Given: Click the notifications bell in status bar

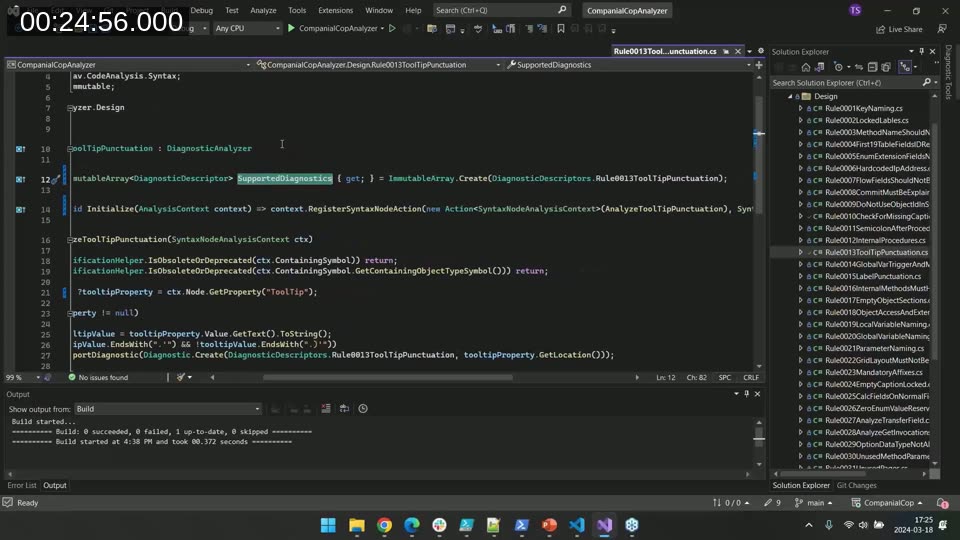Looking at the screenshot, I should click(x=943, y=503).
